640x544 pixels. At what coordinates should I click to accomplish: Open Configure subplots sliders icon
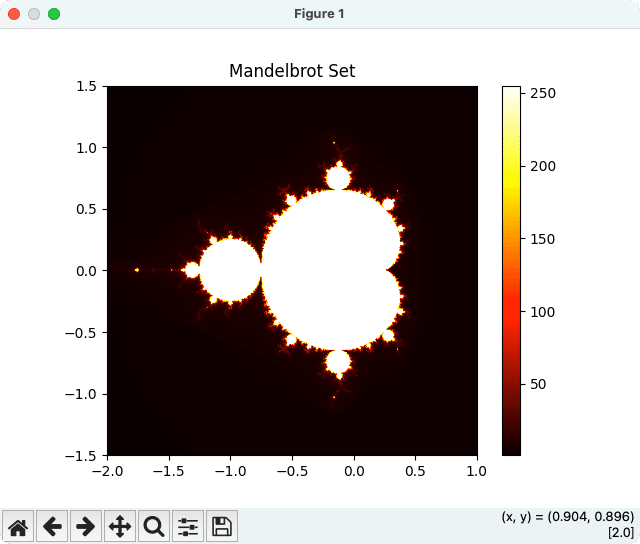tap(188, 526)
